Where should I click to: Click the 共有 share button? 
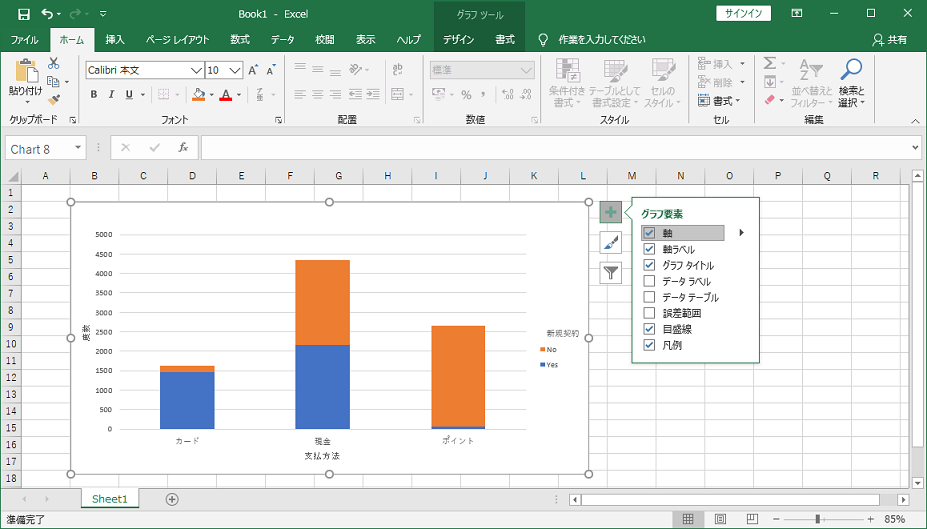[890, 40]
